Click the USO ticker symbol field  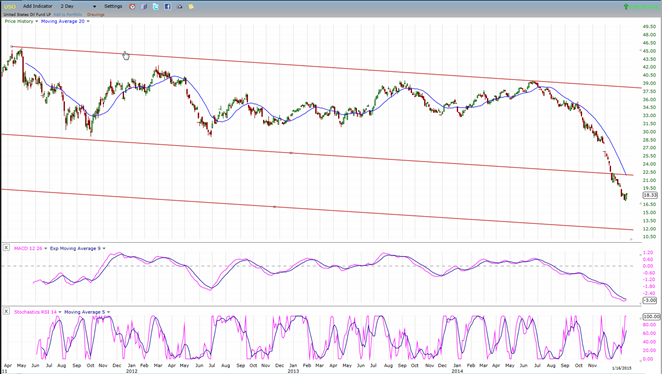(x=10, y=6)
